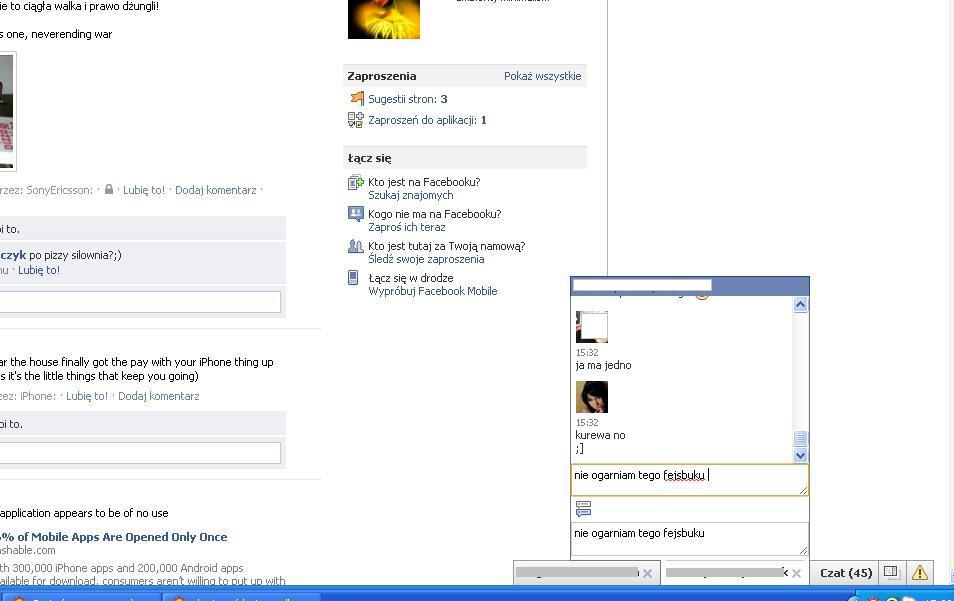Focus the chat message field with orange border
The image size is (954, 601).
click(688, 479)
